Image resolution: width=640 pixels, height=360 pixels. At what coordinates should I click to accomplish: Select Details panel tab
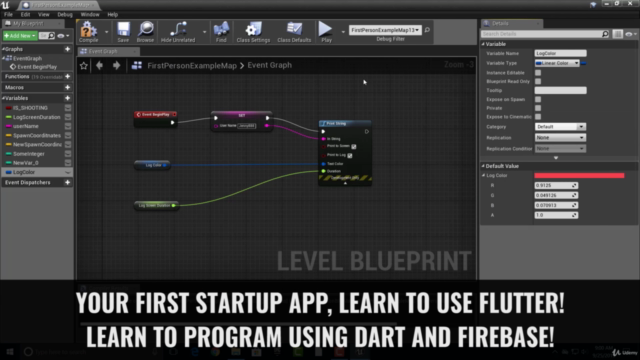tap(511, 24)
